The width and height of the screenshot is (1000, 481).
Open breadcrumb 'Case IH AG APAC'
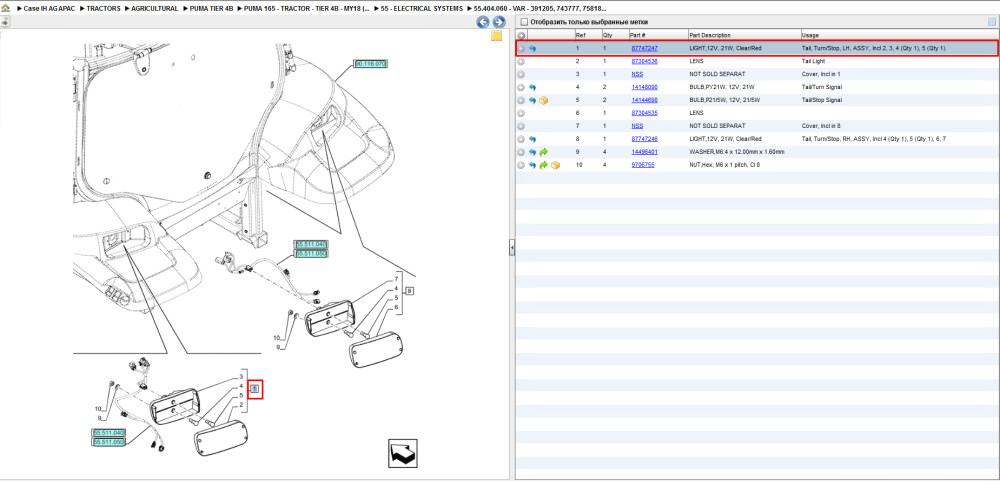(x=49, y=9)
